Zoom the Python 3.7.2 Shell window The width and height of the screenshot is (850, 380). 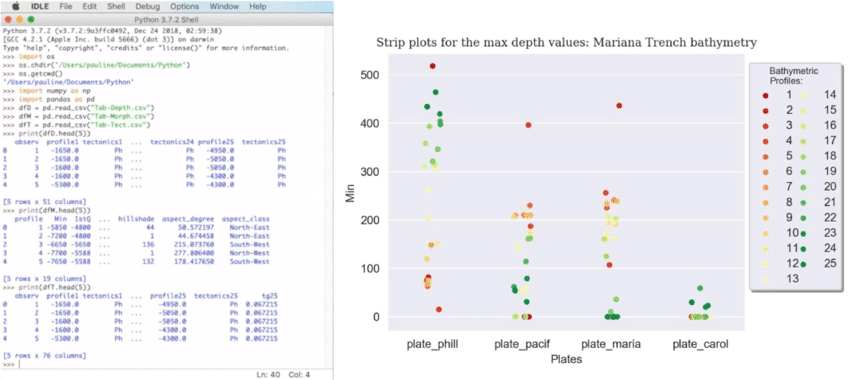pos(30,19)
